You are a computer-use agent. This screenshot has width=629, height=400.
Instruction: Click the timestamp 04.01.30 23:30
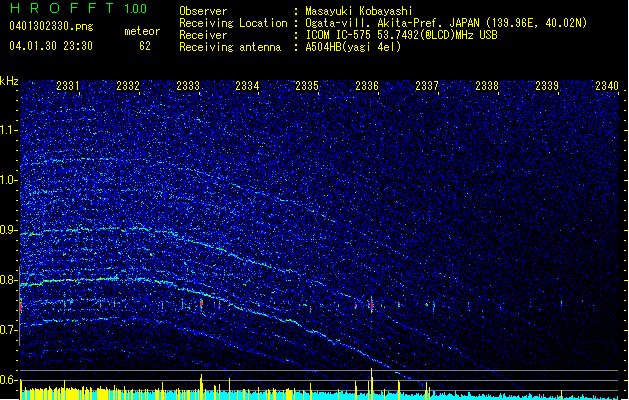coord(51,46)
